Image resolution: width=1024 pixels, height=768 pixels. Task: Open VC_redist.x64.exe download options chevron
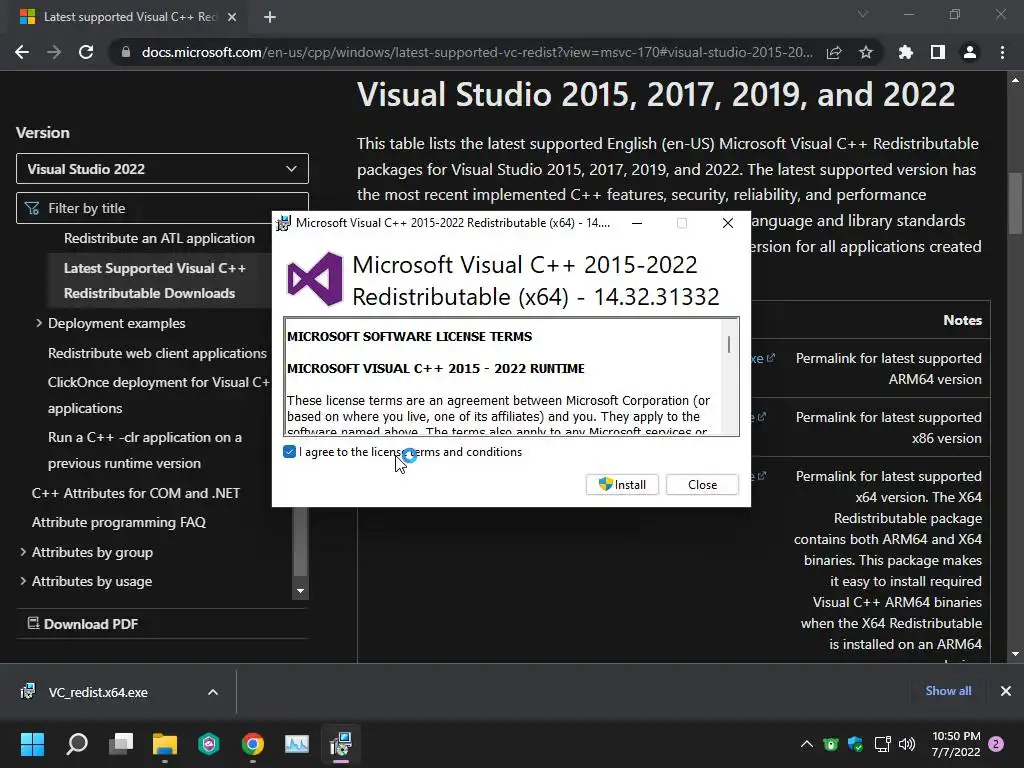[213, 692]
